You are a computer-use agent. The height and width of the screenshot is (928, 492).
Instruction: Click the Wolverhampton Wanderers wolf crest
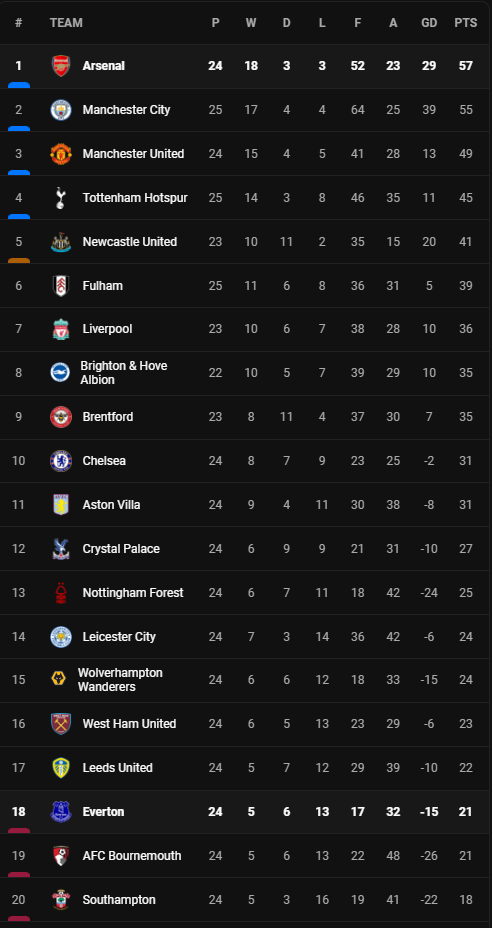[58, 679]
